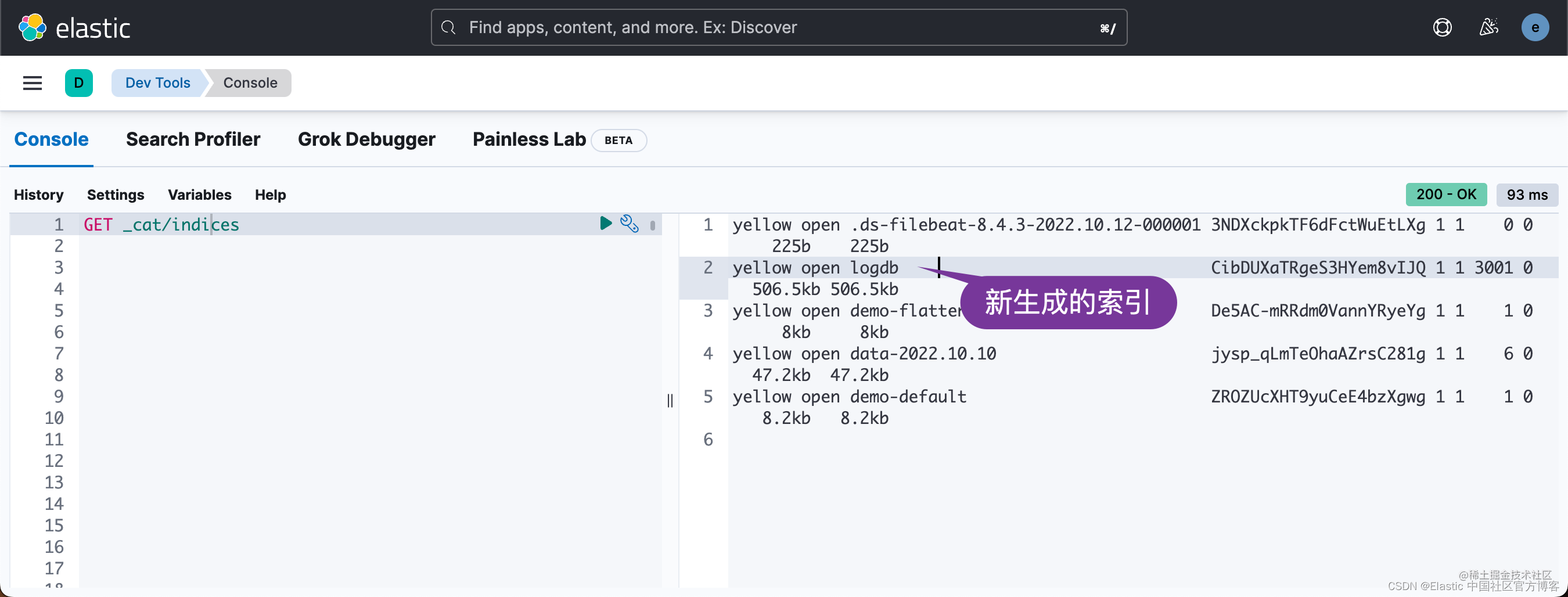Image resolution: width=1568 pixels, height=597 pixels.
Task: Open the wrench request options icon
Action: [630, 224]
